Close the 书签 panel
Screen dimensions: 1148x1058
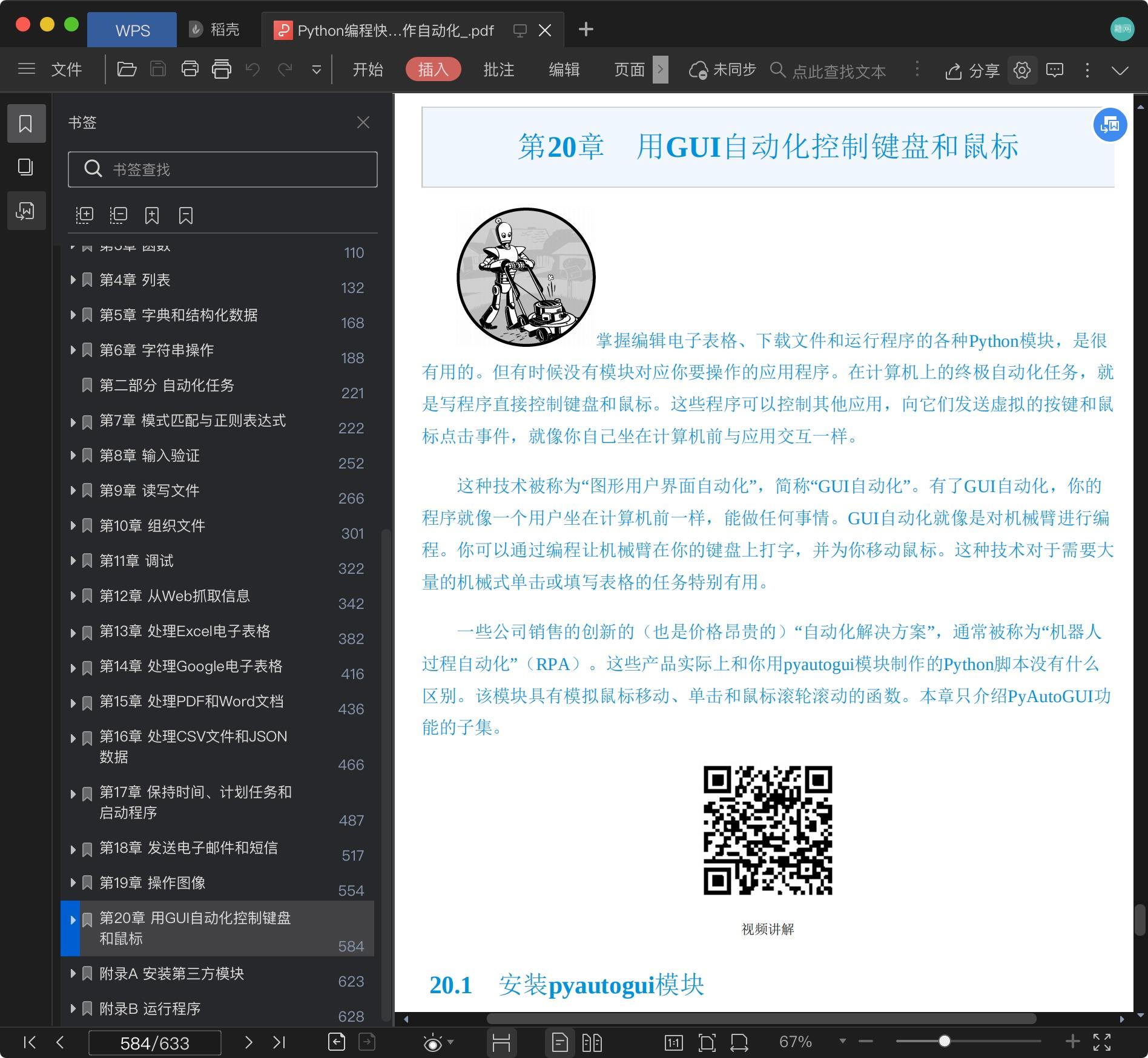coord(363,123)
